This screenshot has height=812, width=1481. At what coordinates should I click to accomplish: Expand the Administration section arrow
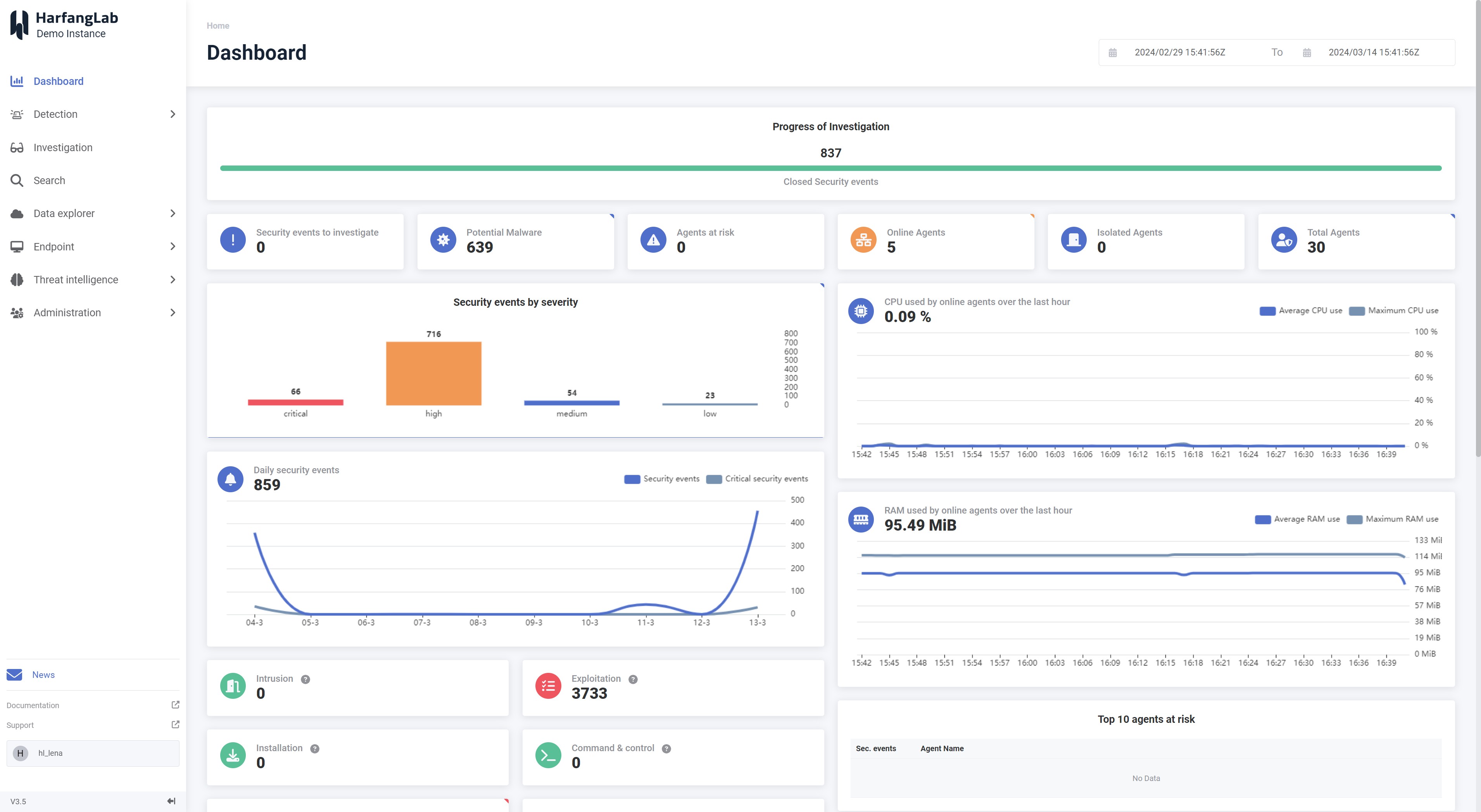point(173,313)
